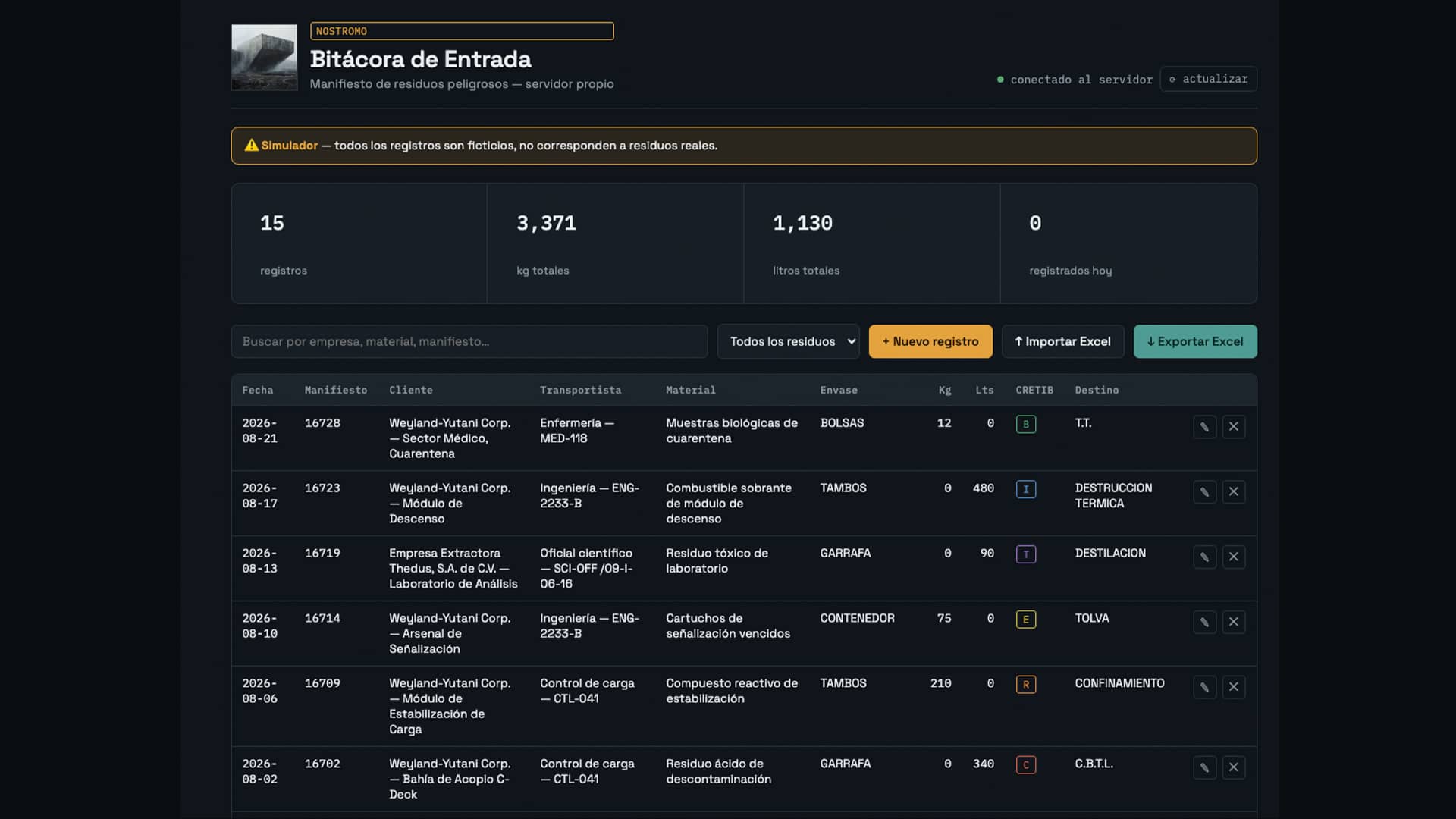Screen dimensions: 1456x819
Task: Click client Empresa Extractora Thedus cell
Action: coord(453,569)
